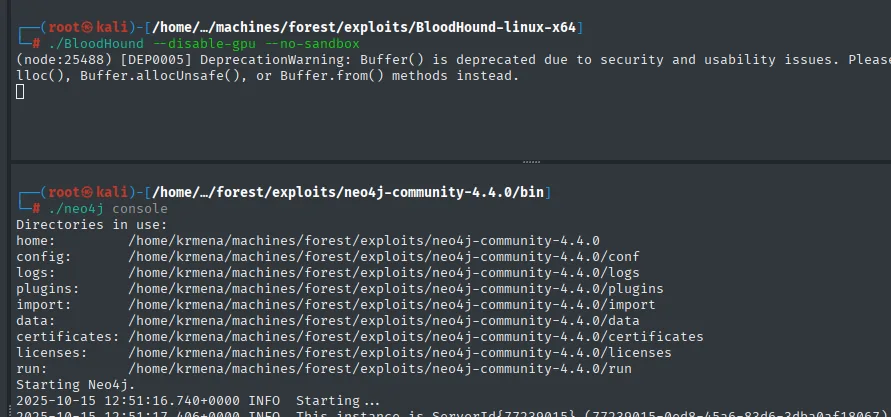Image resolution: width=891 pixels, height=417 pixels.
Task: Click the 'licenses:' label
Action: pyautogui.click(x=52, y=352)
